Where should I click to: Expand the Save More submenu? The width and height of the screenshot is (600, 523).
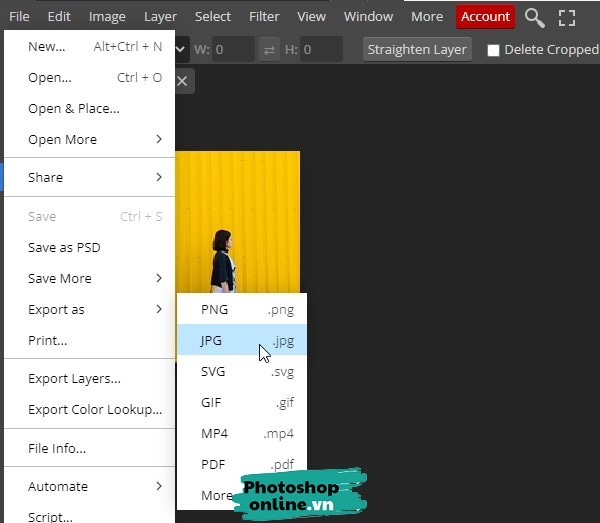[x=94, y=278]
